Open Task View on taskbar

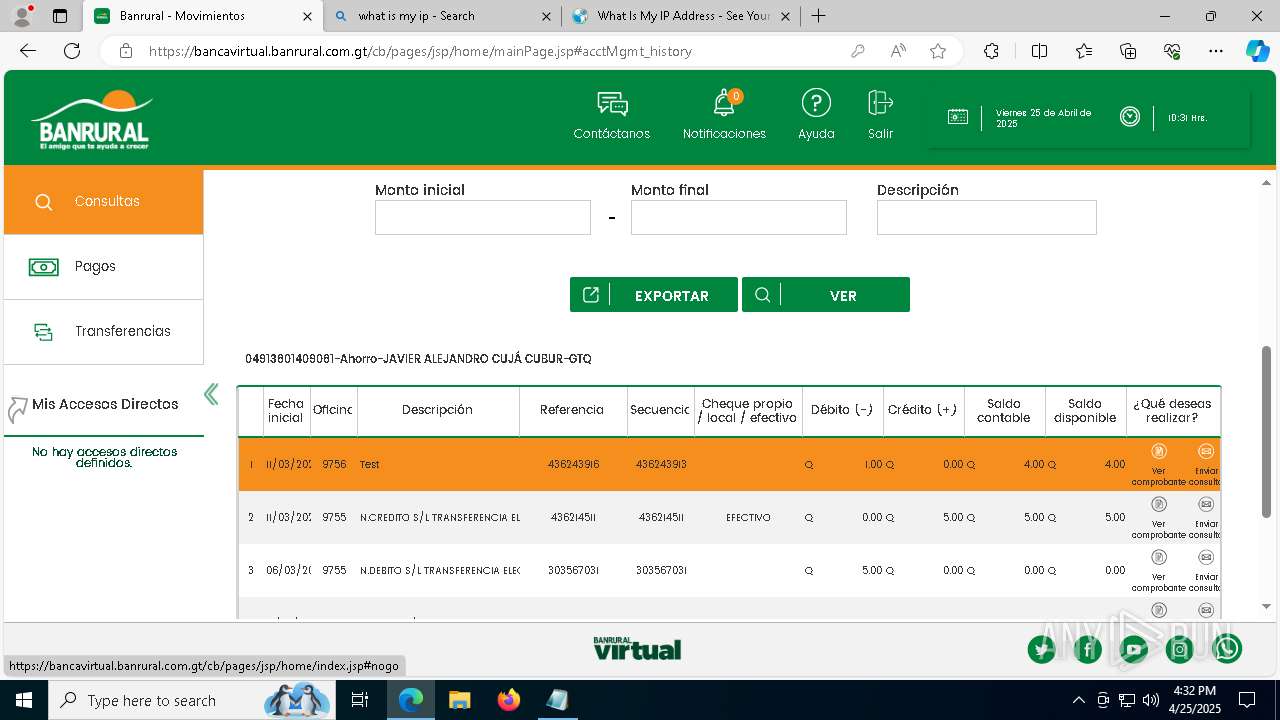pos(360,700)
